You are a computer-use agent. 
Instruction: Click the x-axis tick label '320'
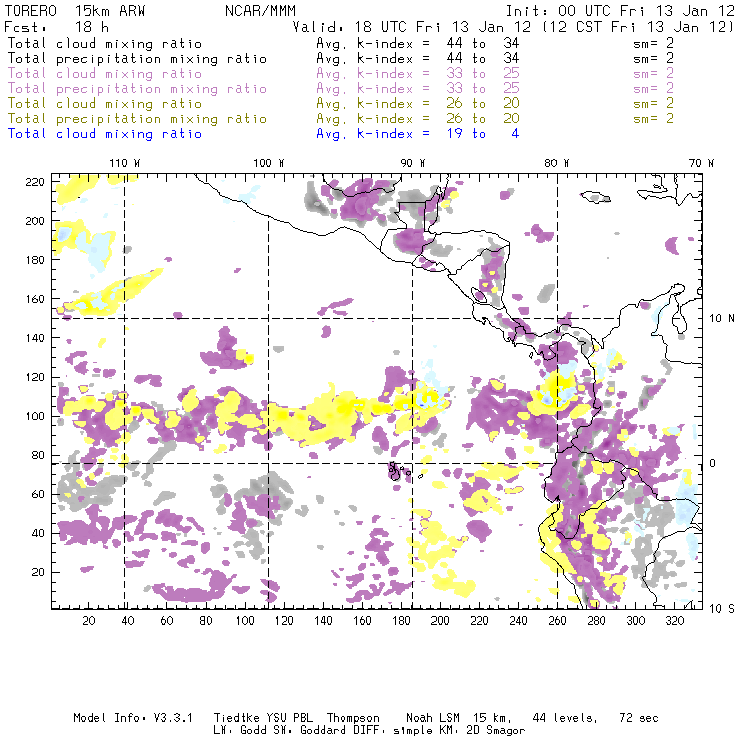(x=674, y=621)
